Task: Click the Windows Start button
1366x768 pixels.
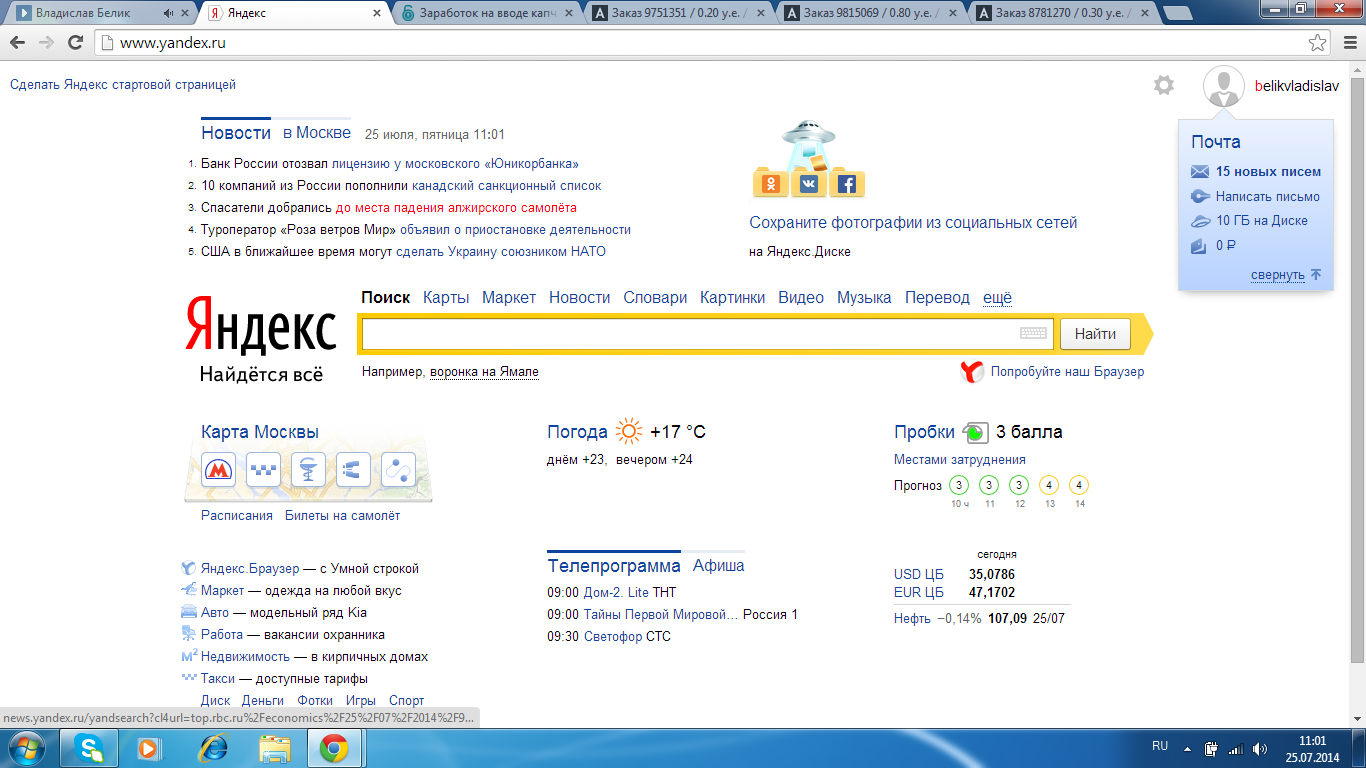Action: point(25,748)
